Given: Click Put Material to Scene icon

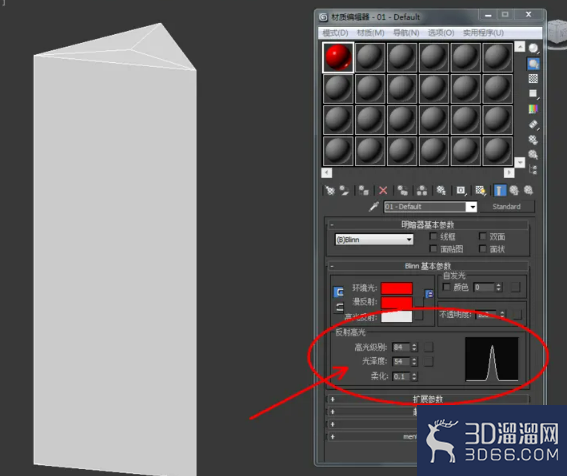Looking at the screenshot, I should coord(344,190).
